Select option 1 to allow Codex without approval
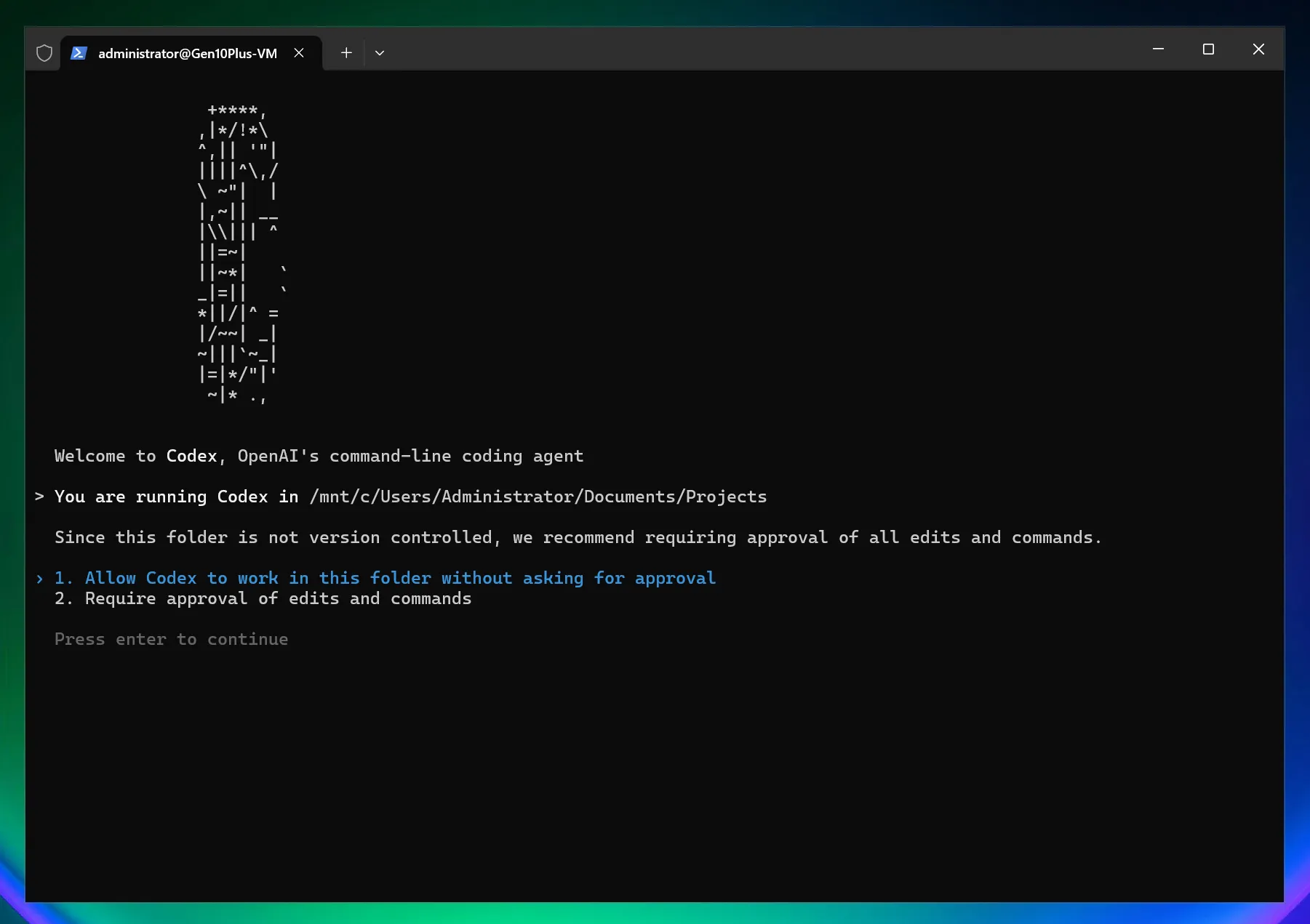Image resolution: width=1310 pixels, height=924 pixels. (400, 578)
